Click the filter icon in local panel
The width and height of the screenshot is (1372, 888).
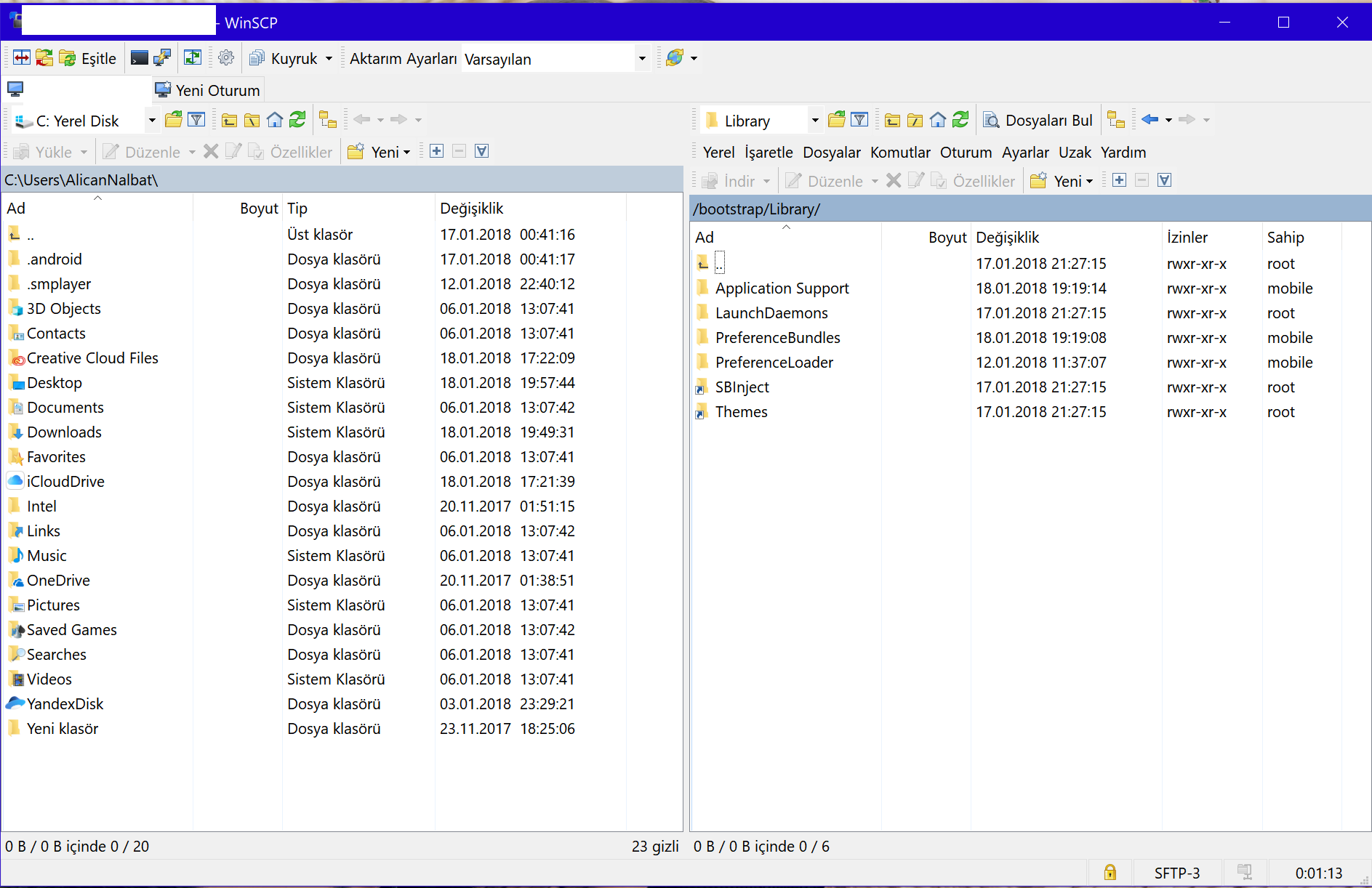[x=196, y=120]
